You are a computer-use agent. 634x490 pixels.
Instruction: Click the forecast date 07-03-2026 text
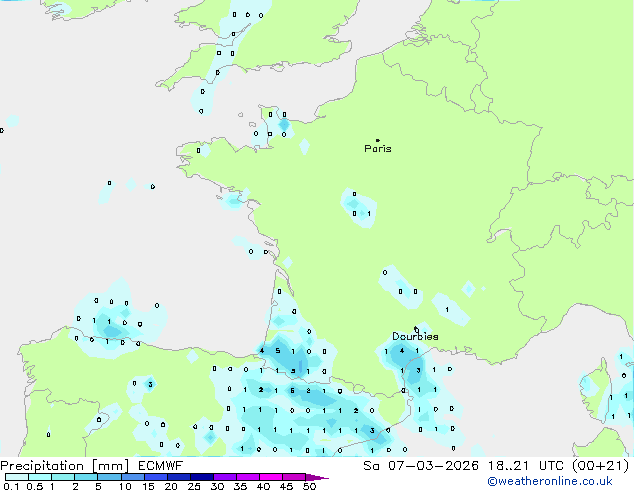[x=433, y=466]
